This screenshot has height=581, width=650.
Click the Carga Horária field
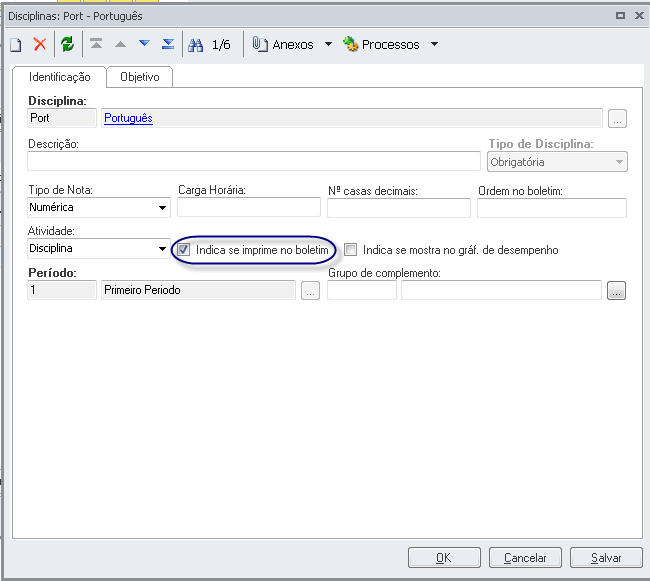pyautogui.click(x=249, y=207)
